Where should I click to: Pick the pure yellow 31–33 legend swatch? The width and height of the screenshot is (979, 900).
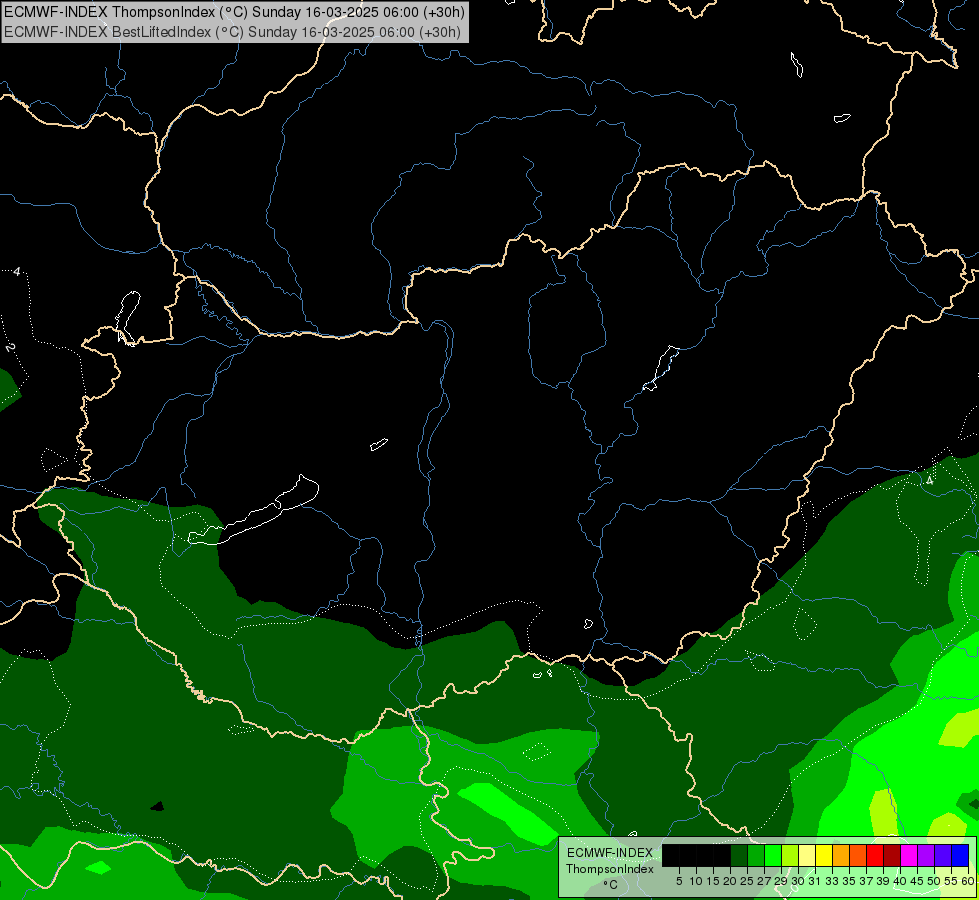824,855
